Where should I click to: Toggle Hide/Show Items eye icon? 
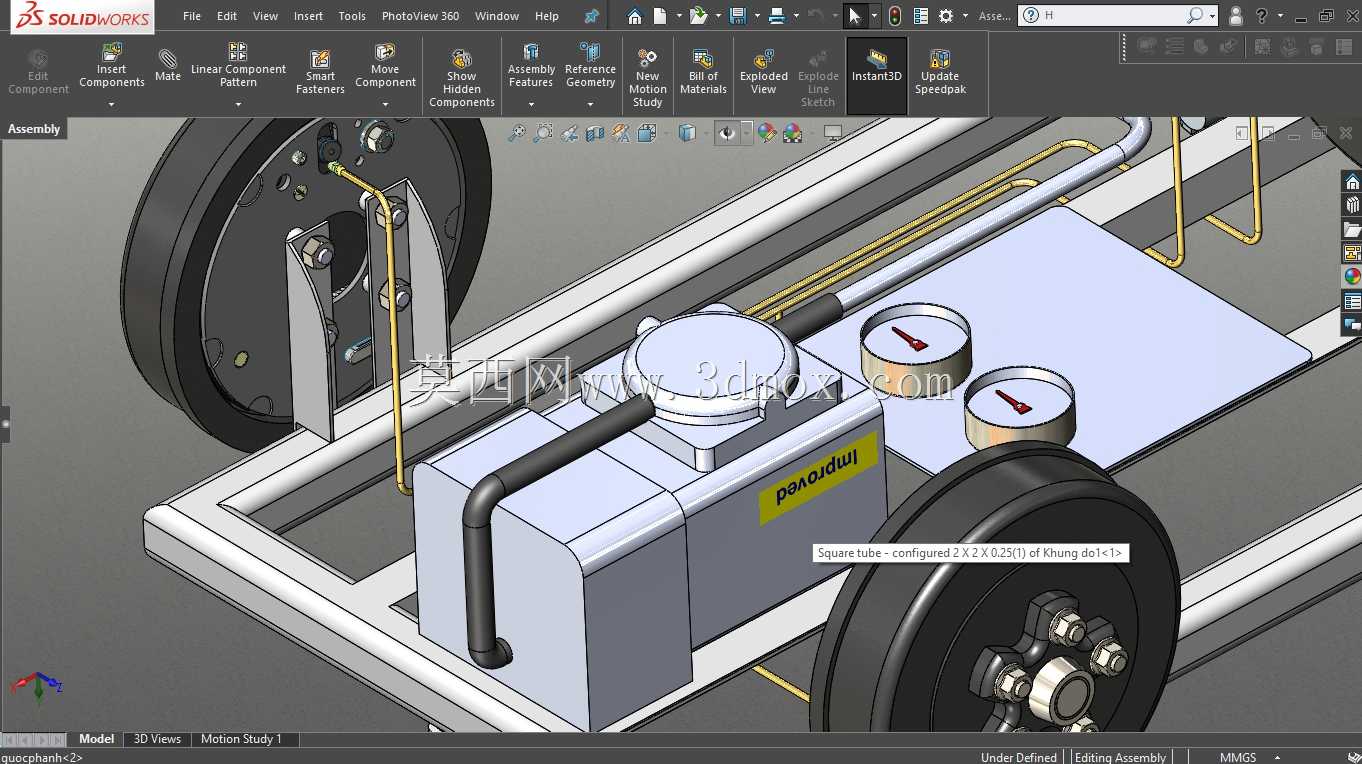point(727,133)
